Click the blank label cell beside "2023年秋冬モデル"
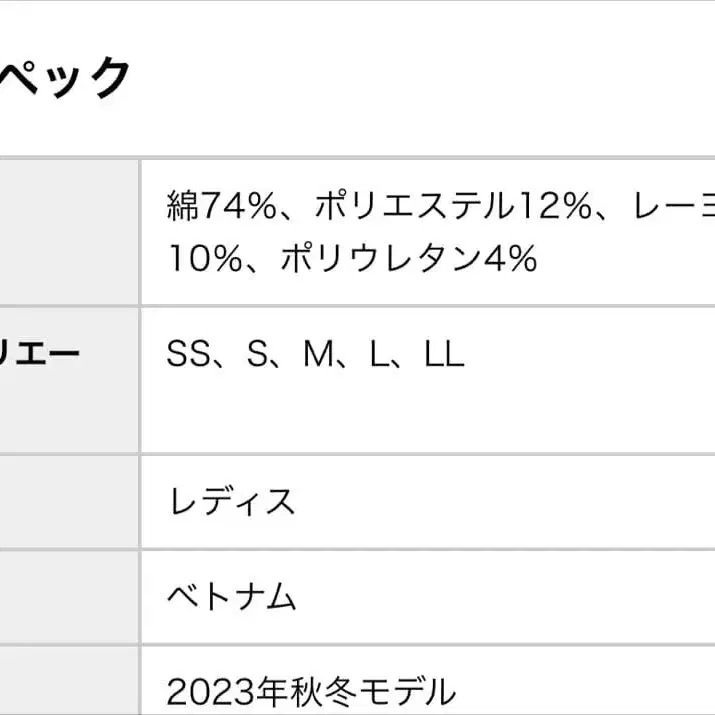The width and height of the screenshot is (715, 715). point(68,685)
